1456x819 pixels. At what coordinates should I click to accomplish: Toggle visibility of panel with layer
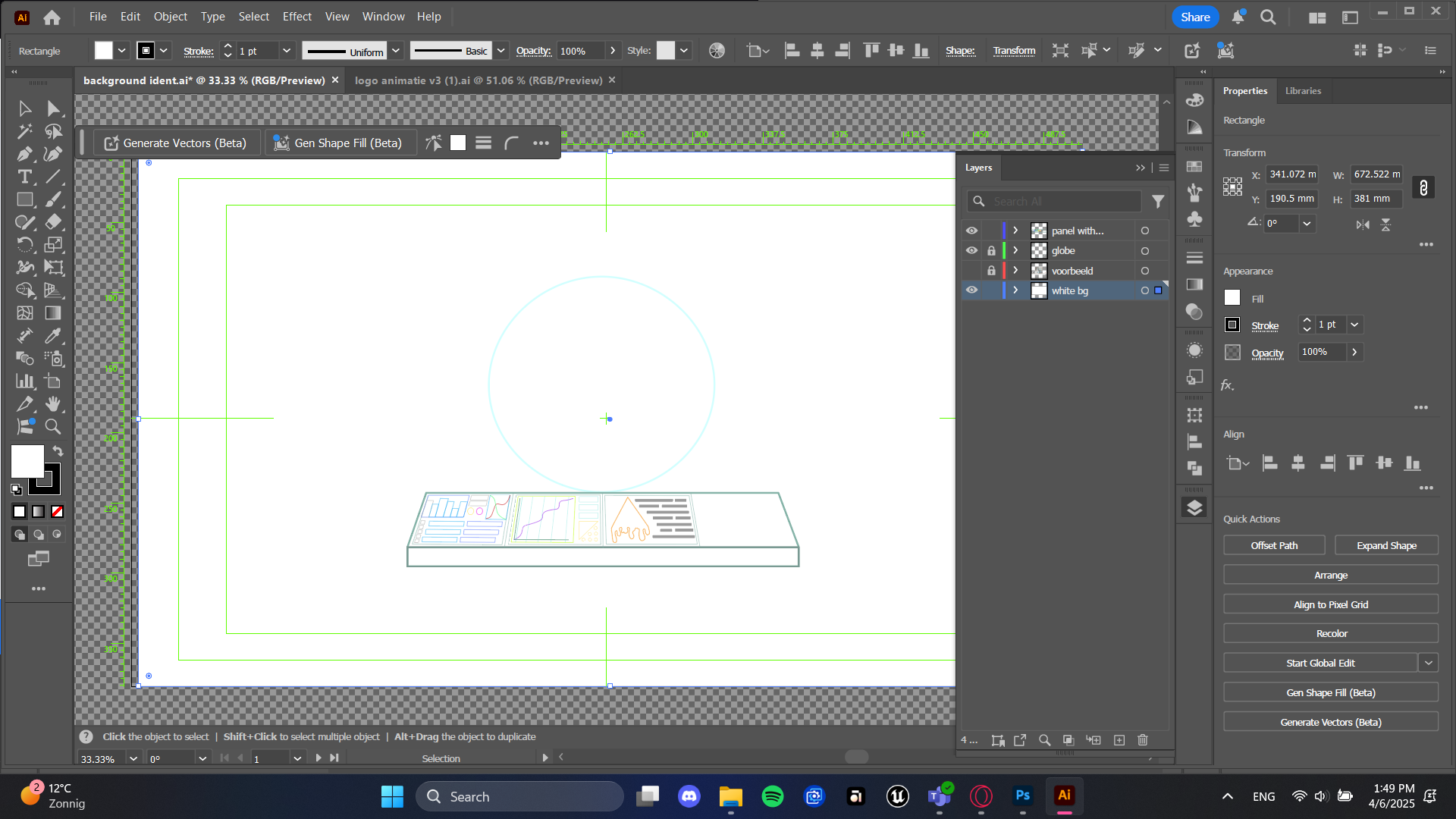coord(971,231)
